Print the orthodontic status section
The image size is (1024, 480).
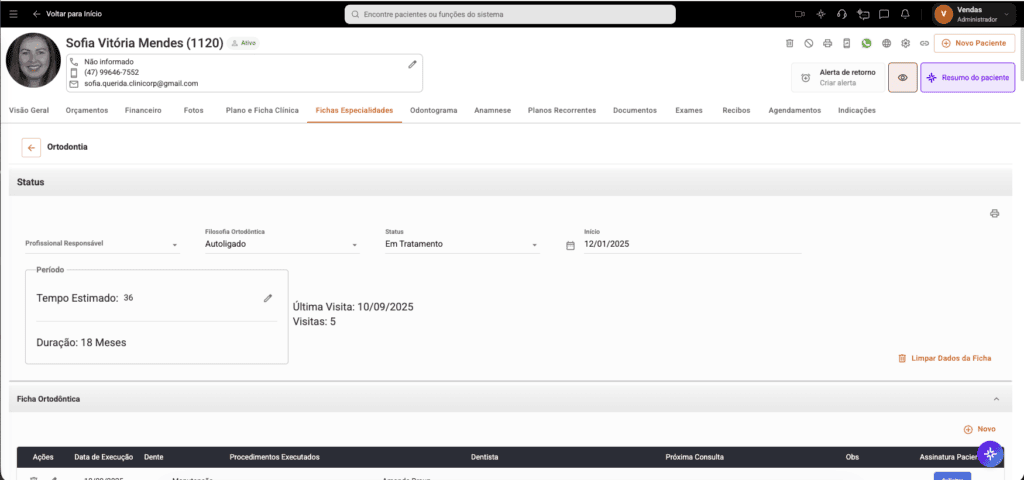pyautogui.click(x=995, y=213)
